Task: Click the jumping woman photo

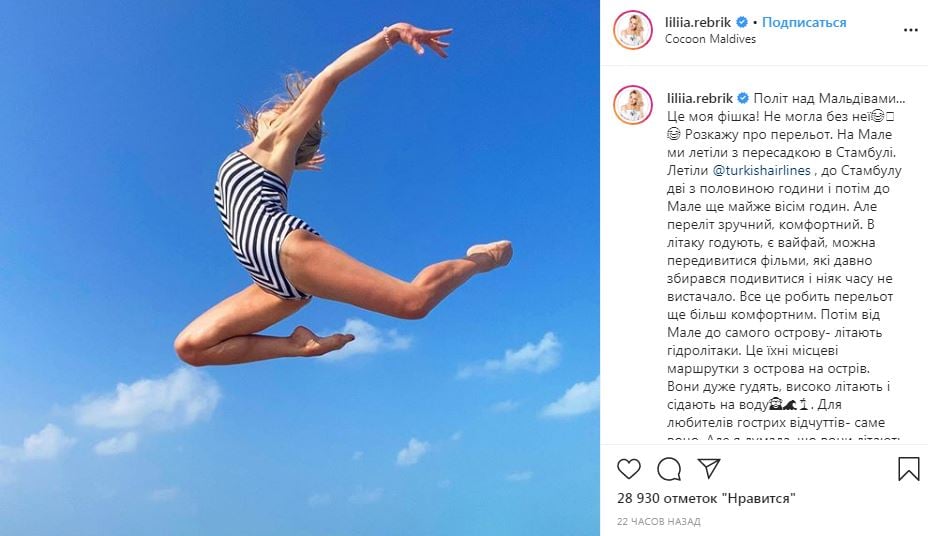Action: [x=299, y=268]
